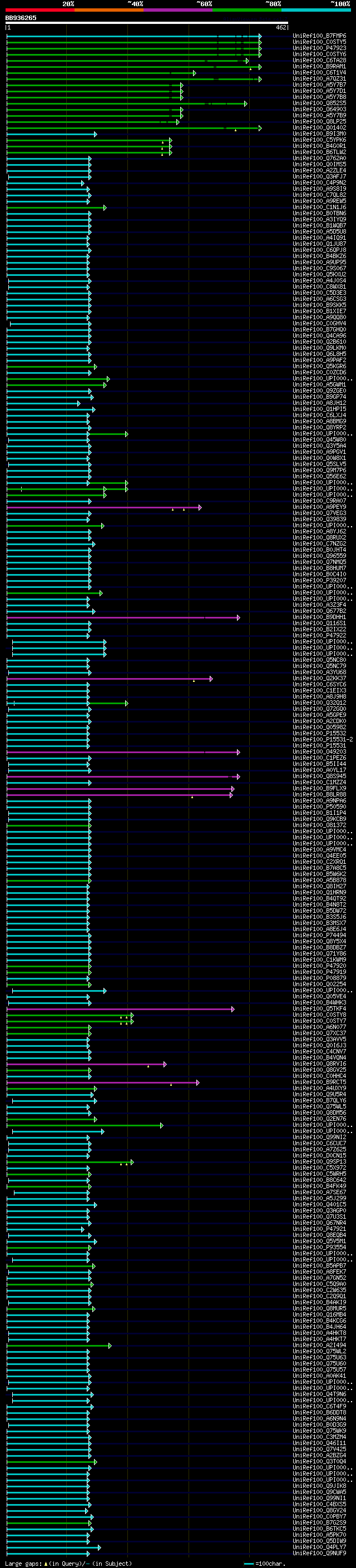Select label UniRef100_Q8RV16
The width and height of the screenshot is (356, 1568).
point(319,1064)
